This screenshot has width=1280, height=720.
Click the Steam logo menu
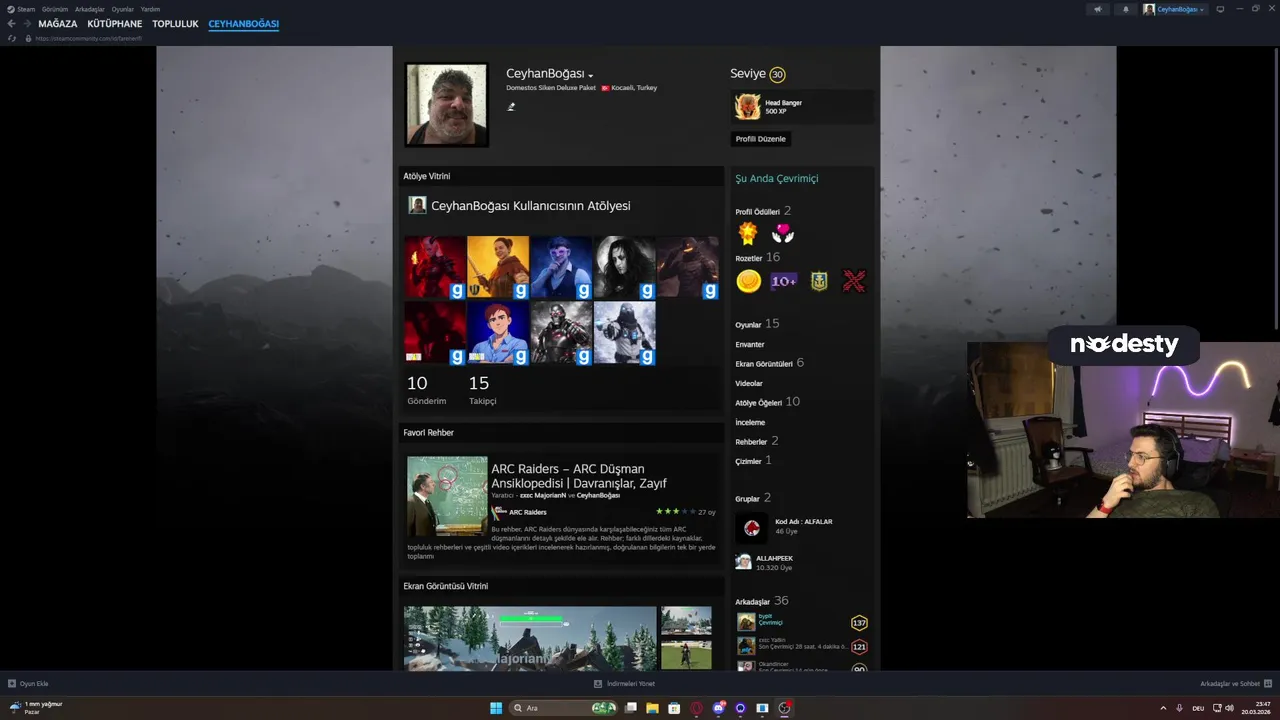21,9
